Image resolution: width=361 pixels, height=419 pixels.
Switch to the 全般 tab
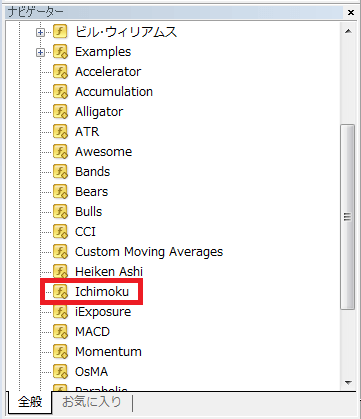(30, 402)
